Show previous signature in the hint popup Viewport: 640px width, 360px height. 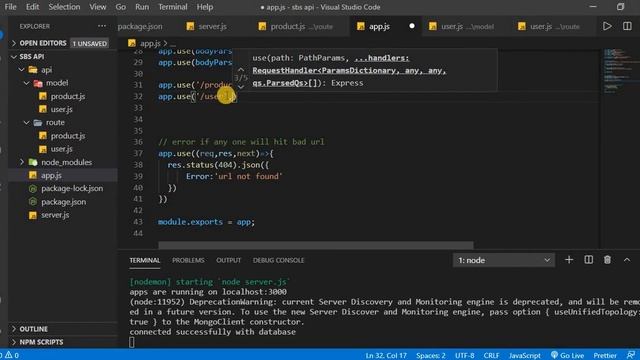[241, 70]
